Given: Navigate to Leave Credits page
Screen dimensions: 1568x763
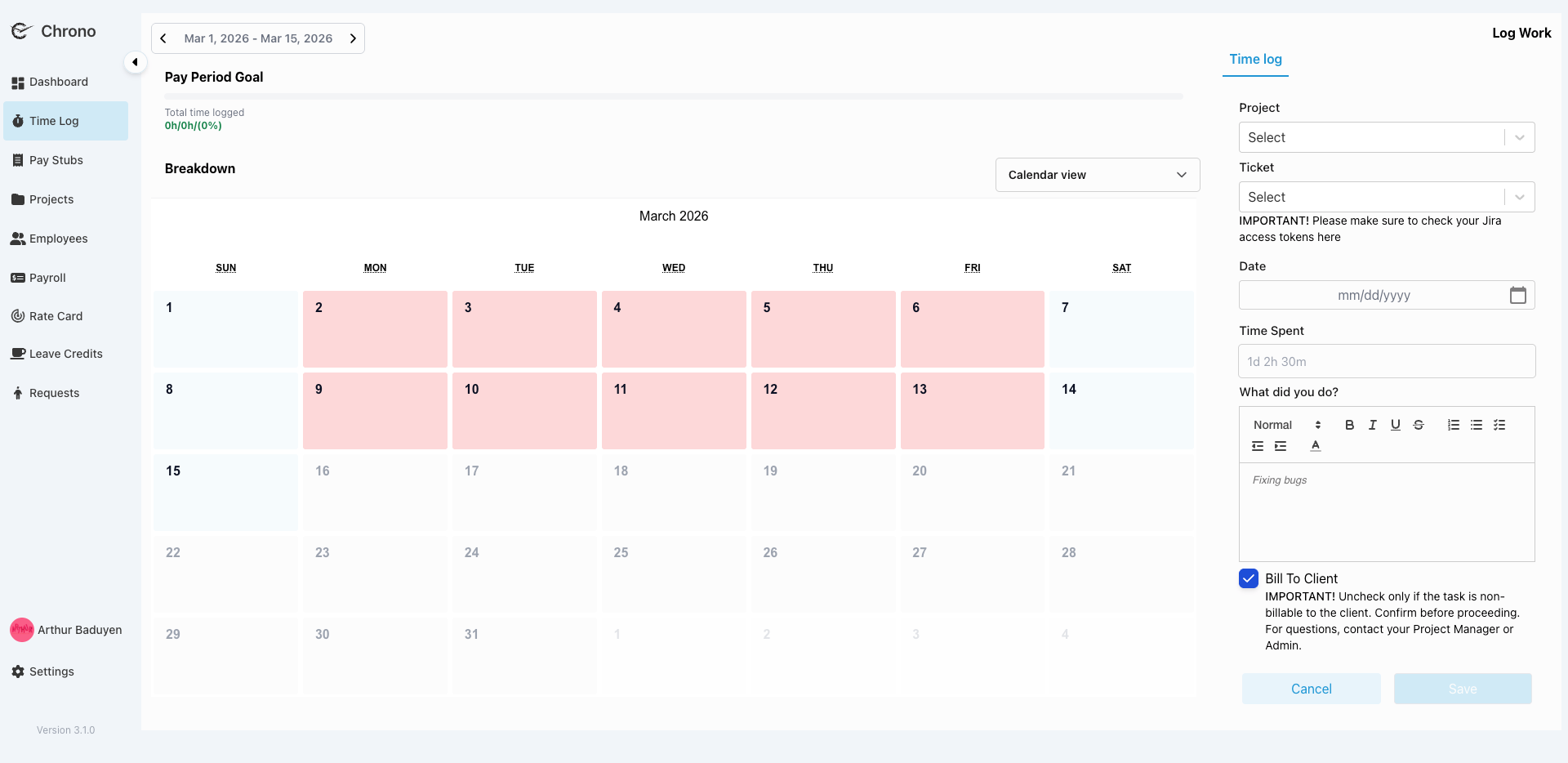Looking at the screenshot, I should point(65,354).
